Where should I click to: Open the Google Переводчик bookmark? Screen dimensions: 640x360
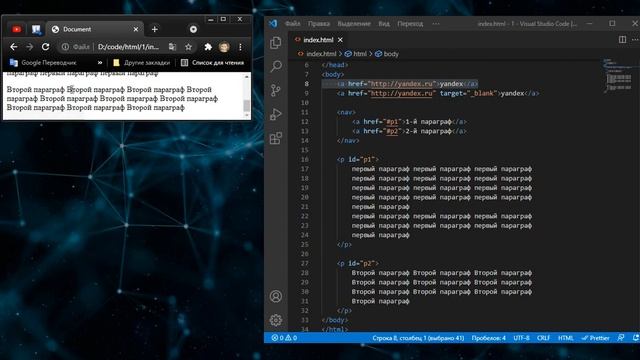pos(43,62)
